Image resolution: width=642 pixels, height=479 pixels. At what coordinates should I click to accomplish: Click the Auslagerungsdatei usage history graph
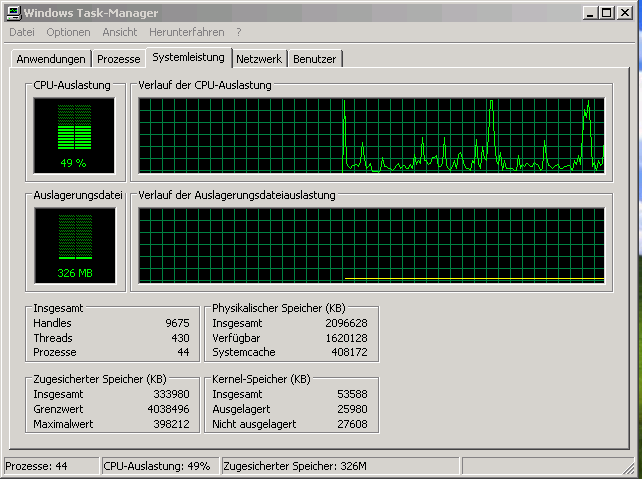(371, 245)
